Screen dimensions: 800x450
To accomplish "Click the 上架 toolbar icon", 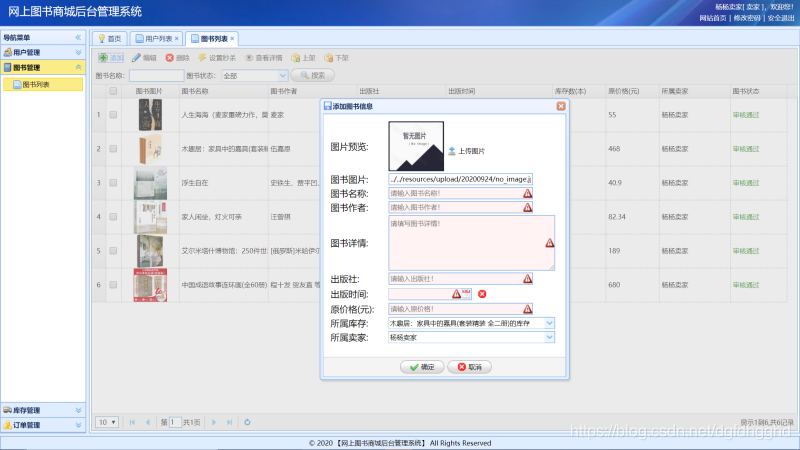I will point(295,58).
